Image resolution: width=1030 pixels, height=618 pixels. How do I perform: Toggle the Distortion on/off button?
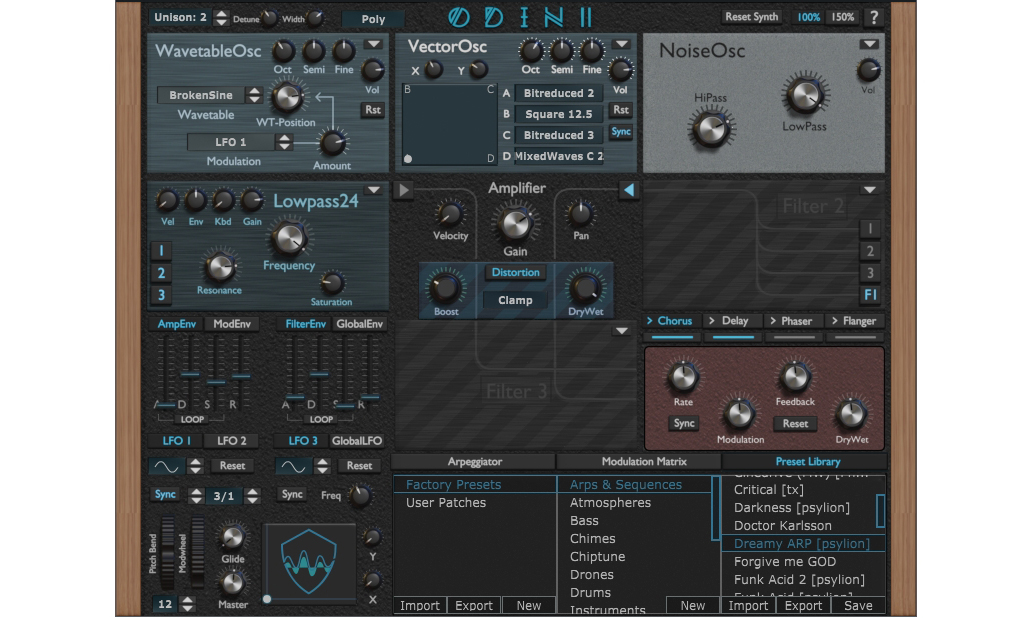point(516,272)
